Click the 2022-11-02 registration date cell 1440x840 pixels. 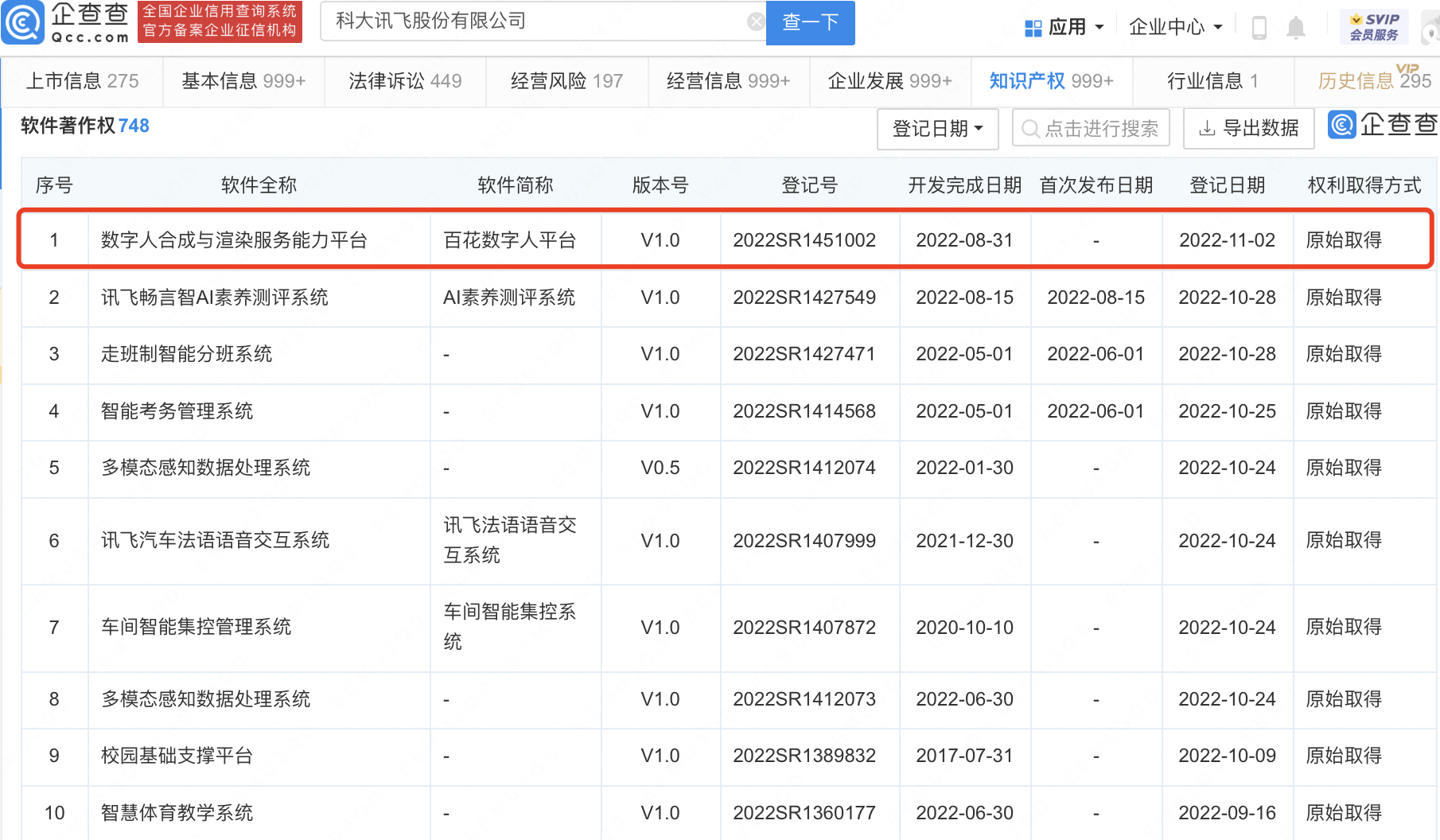1227,240
